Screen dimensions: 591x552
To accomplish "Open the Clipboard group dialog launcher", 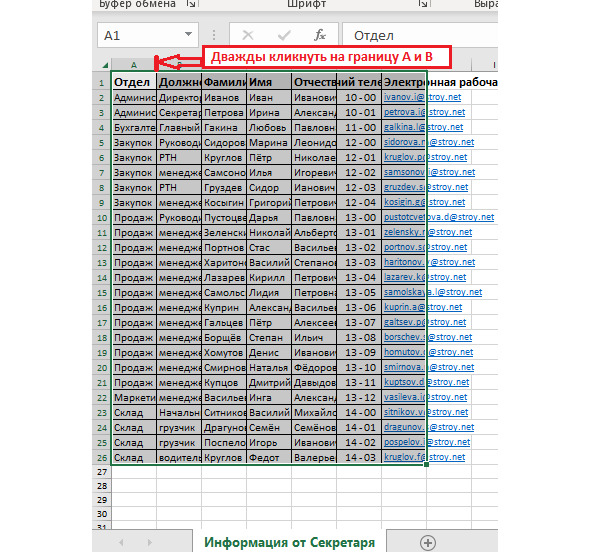I will pos(191,4).
